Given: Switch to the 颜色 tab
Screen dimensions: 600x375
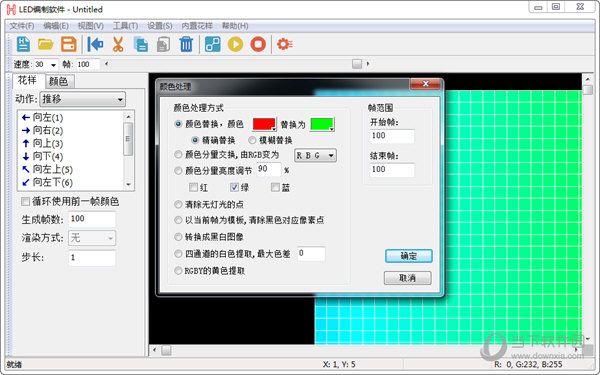Looking at the screenshot, I should coord(59,82).
